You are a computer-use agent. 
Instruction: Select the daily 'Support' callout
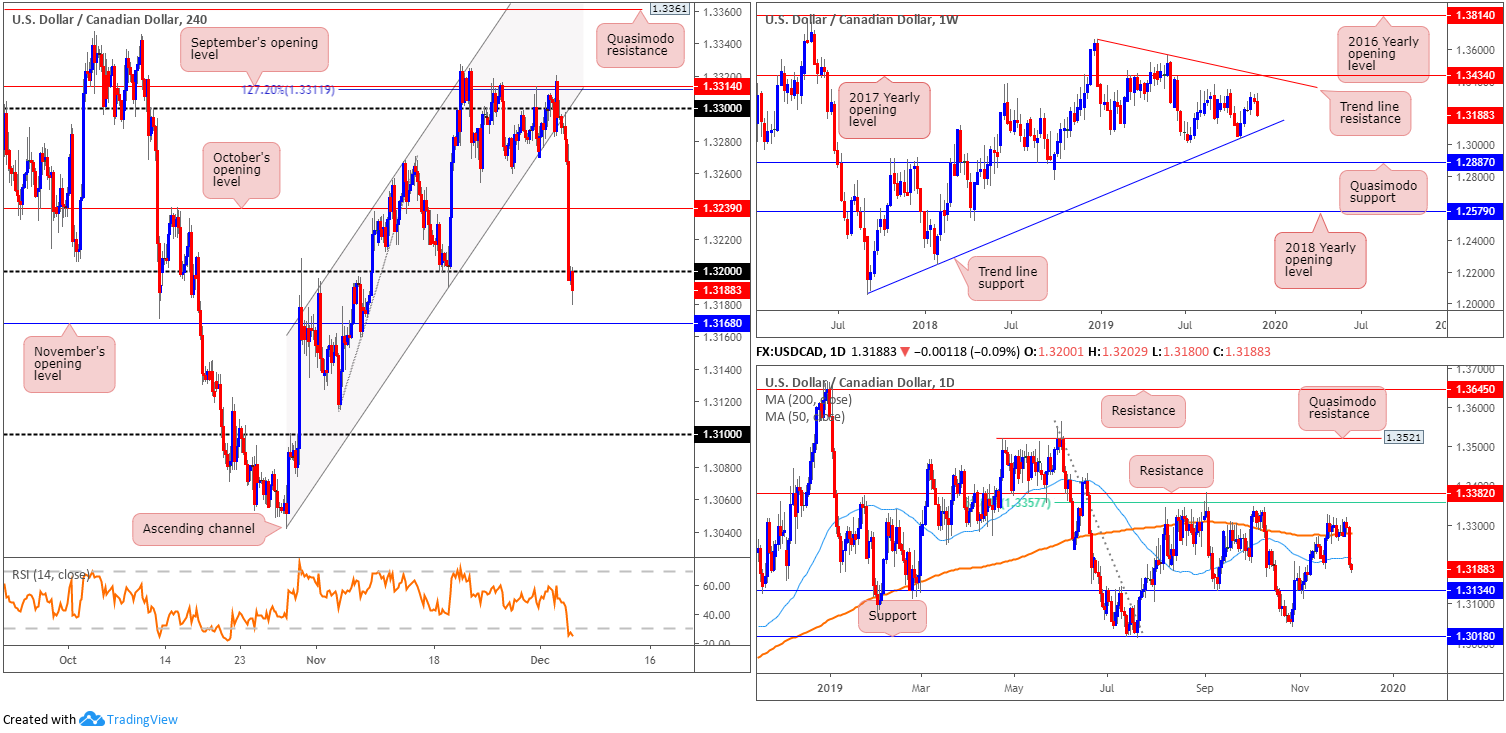click(892, 616)
